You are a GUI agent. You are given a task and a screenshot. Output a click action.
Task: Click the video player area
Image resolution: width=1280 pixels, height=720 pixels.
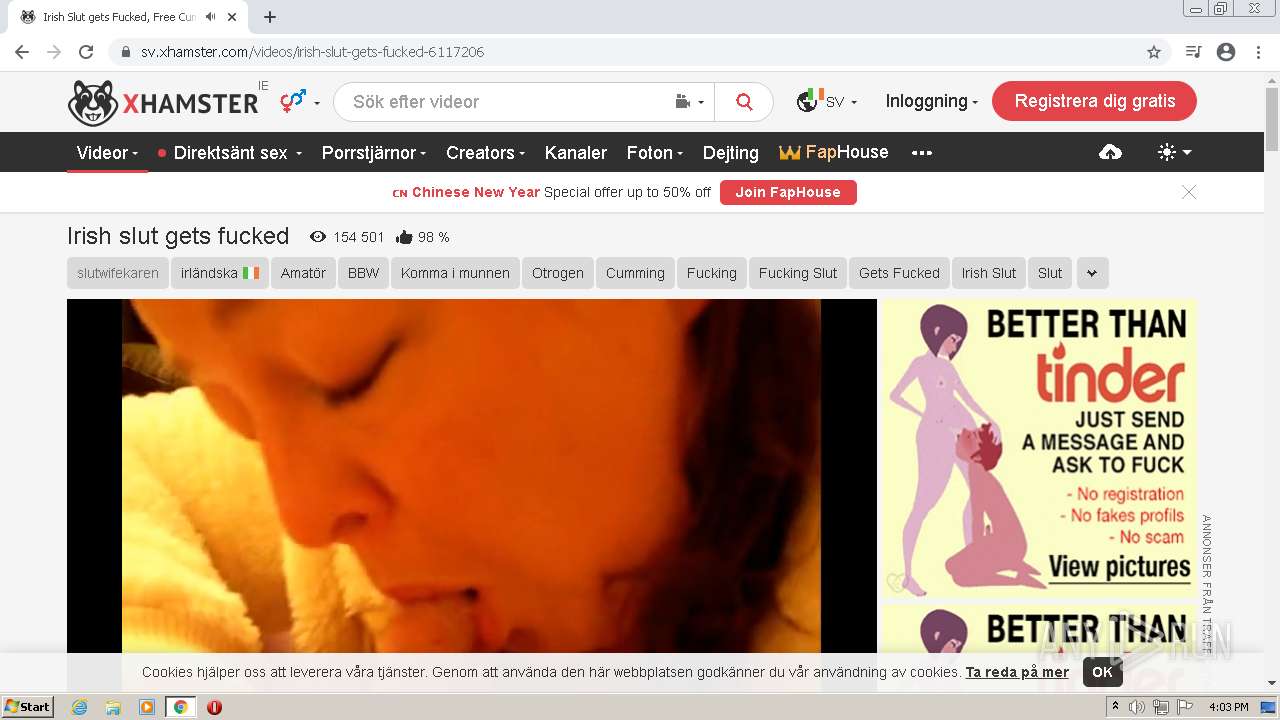[x=471, y=476]
